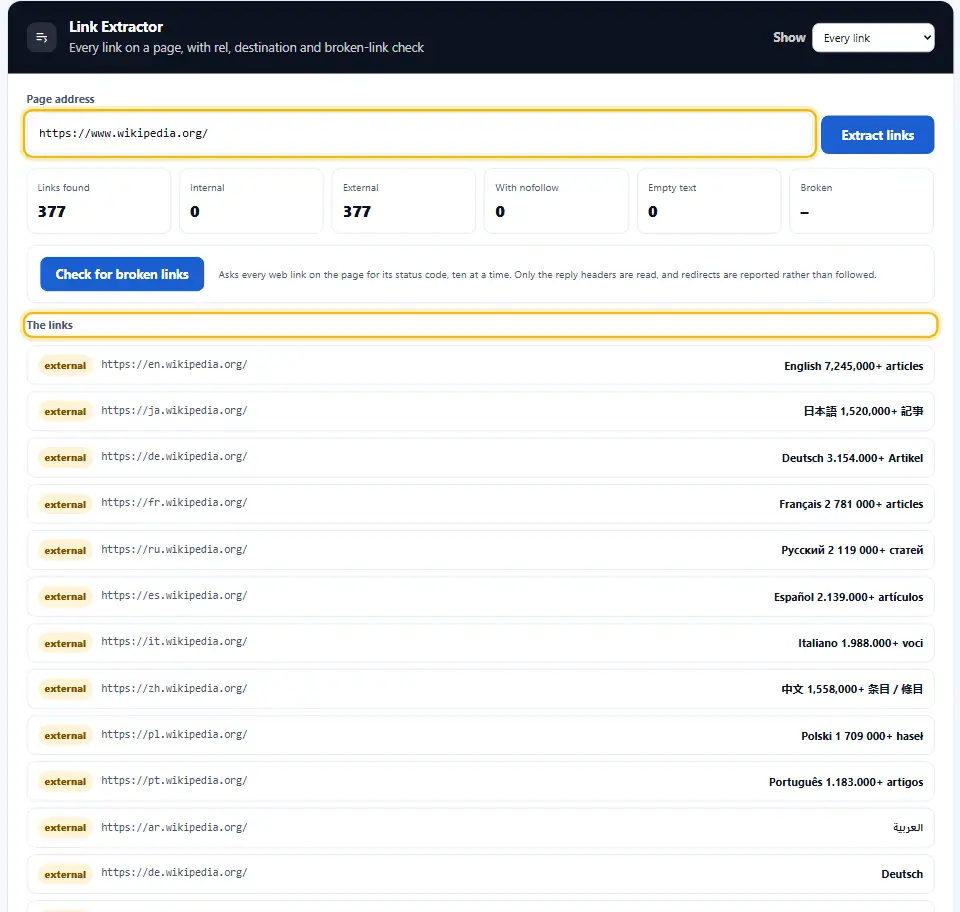Image resolution: width=960 pixels, height=912 pixels.
Task: Click the Empty text stat card
Action: coord(709,201)
